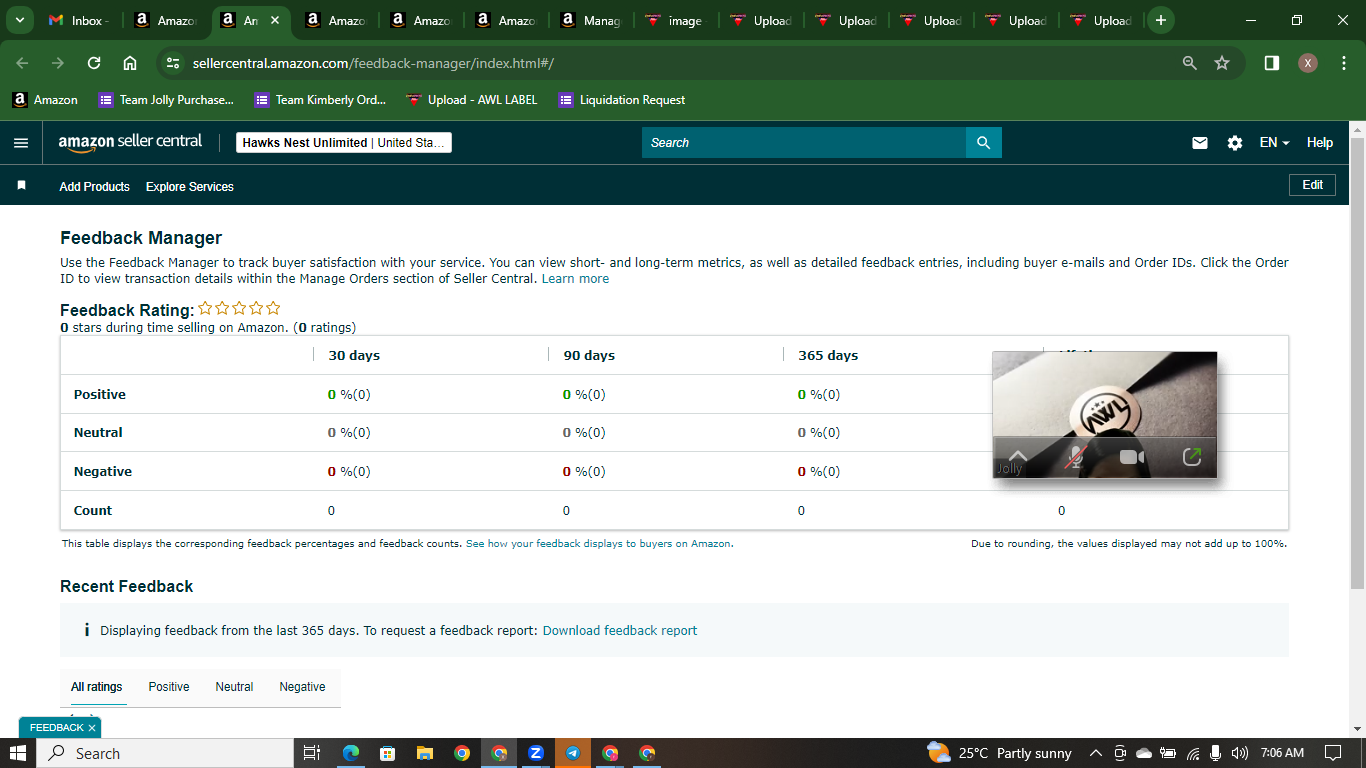Switch to the Negative feedback tab
The height and width of the screenshot is (768, 1366).
(x=302, y=687)
